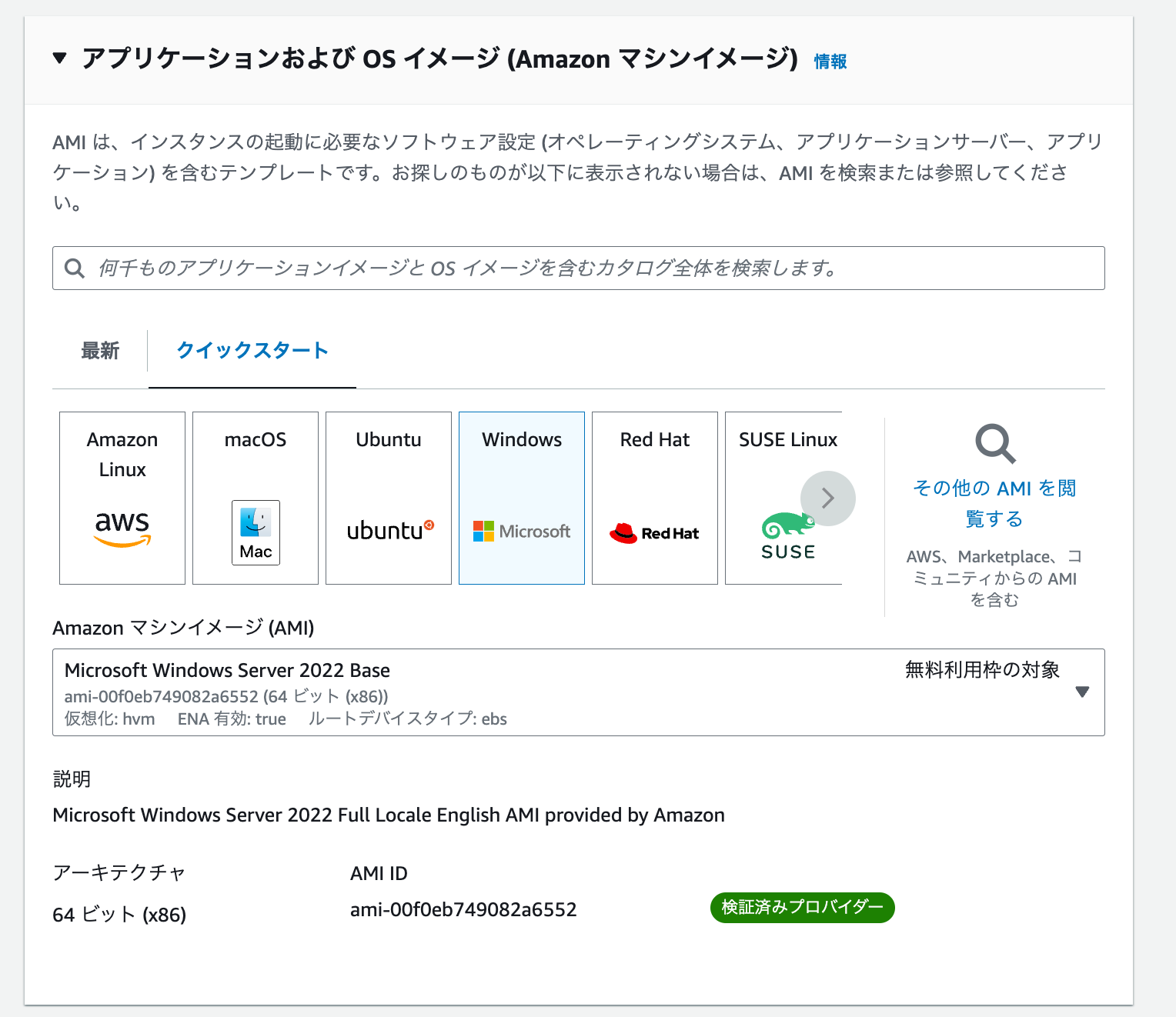
Task: Choose the macOS tile with Mac icon
Action: point(256,498)
